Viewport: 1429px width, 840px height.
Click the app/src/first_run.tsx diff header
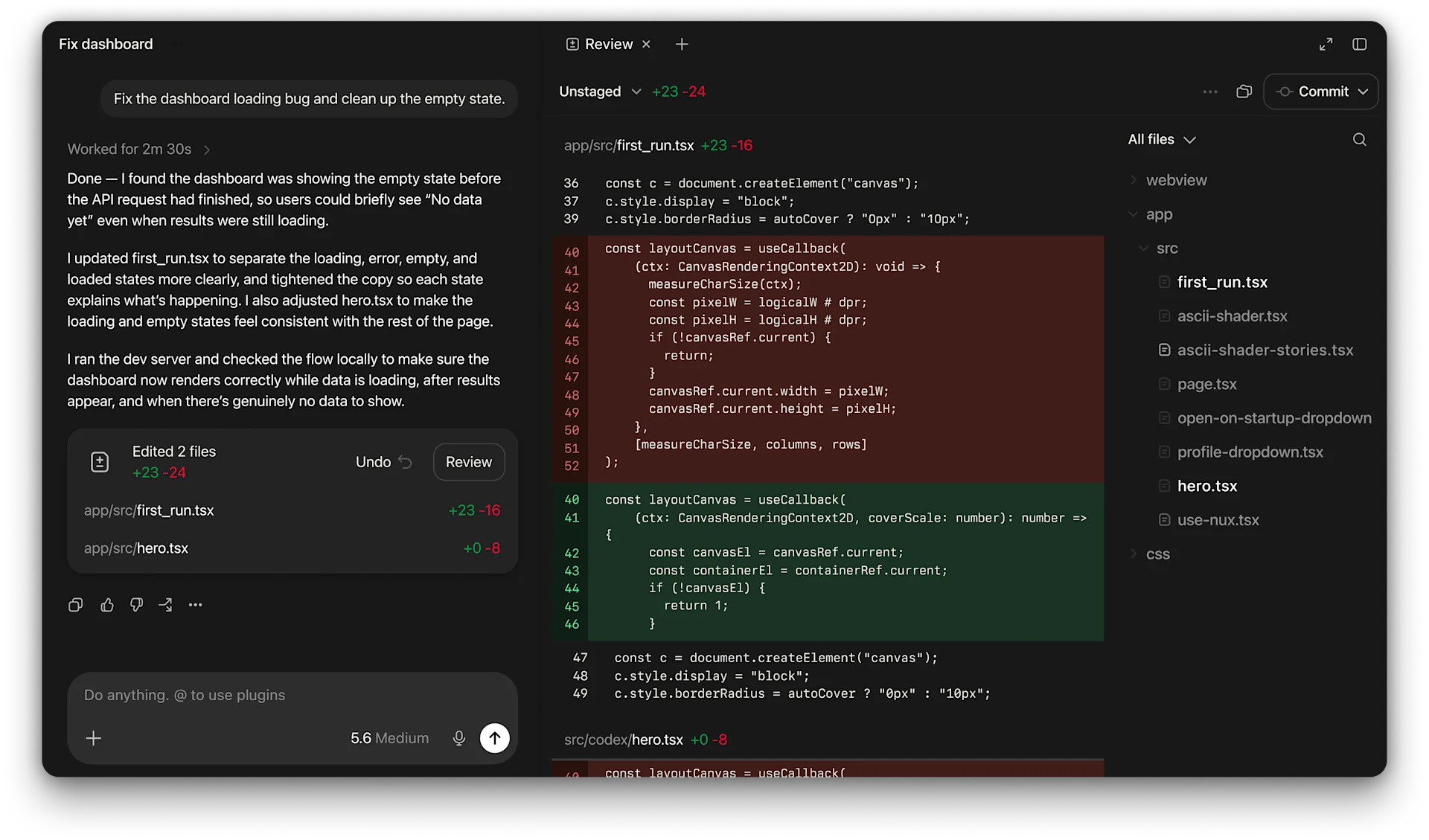658,145
